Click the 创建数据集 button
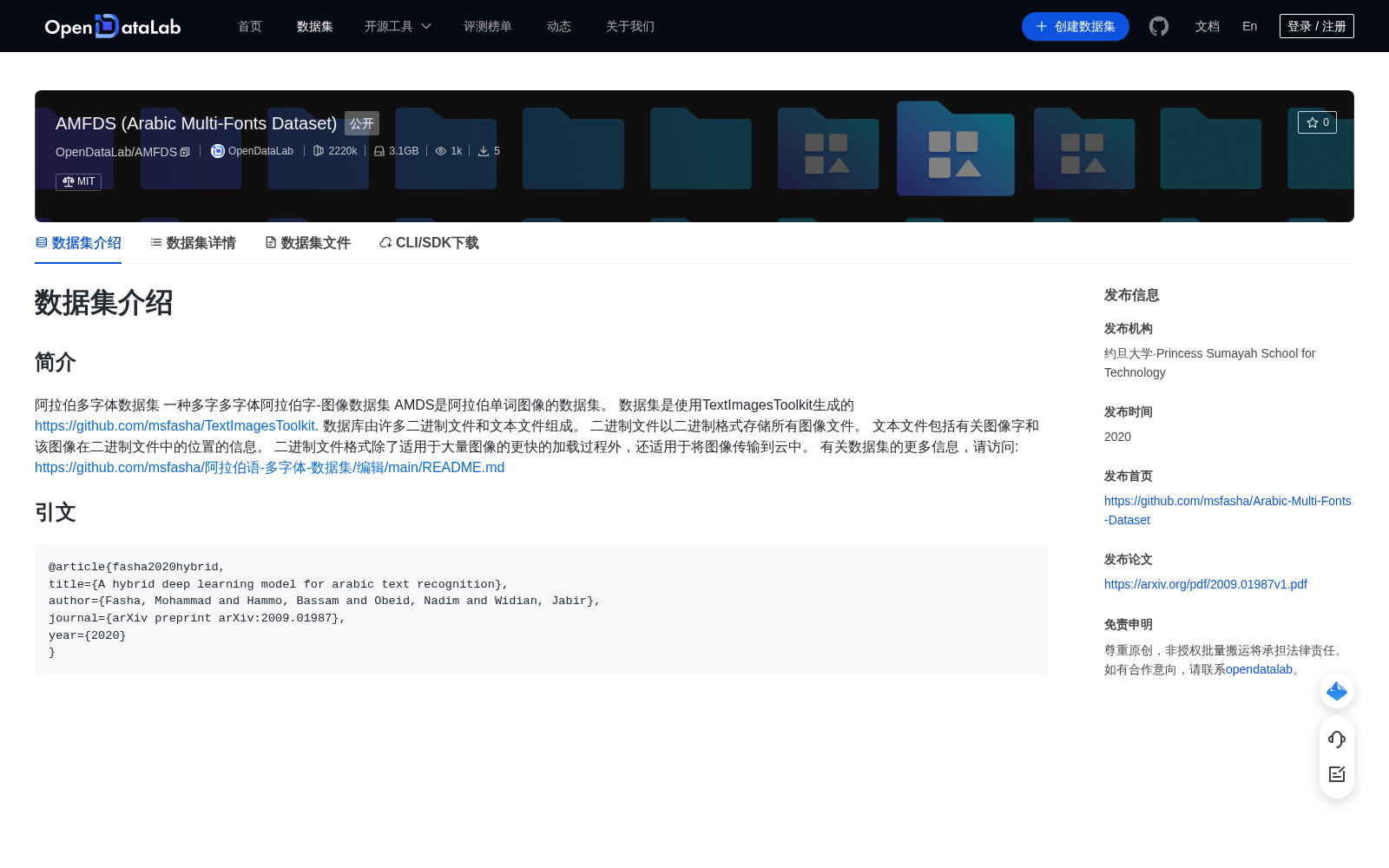 point(1076,26)
